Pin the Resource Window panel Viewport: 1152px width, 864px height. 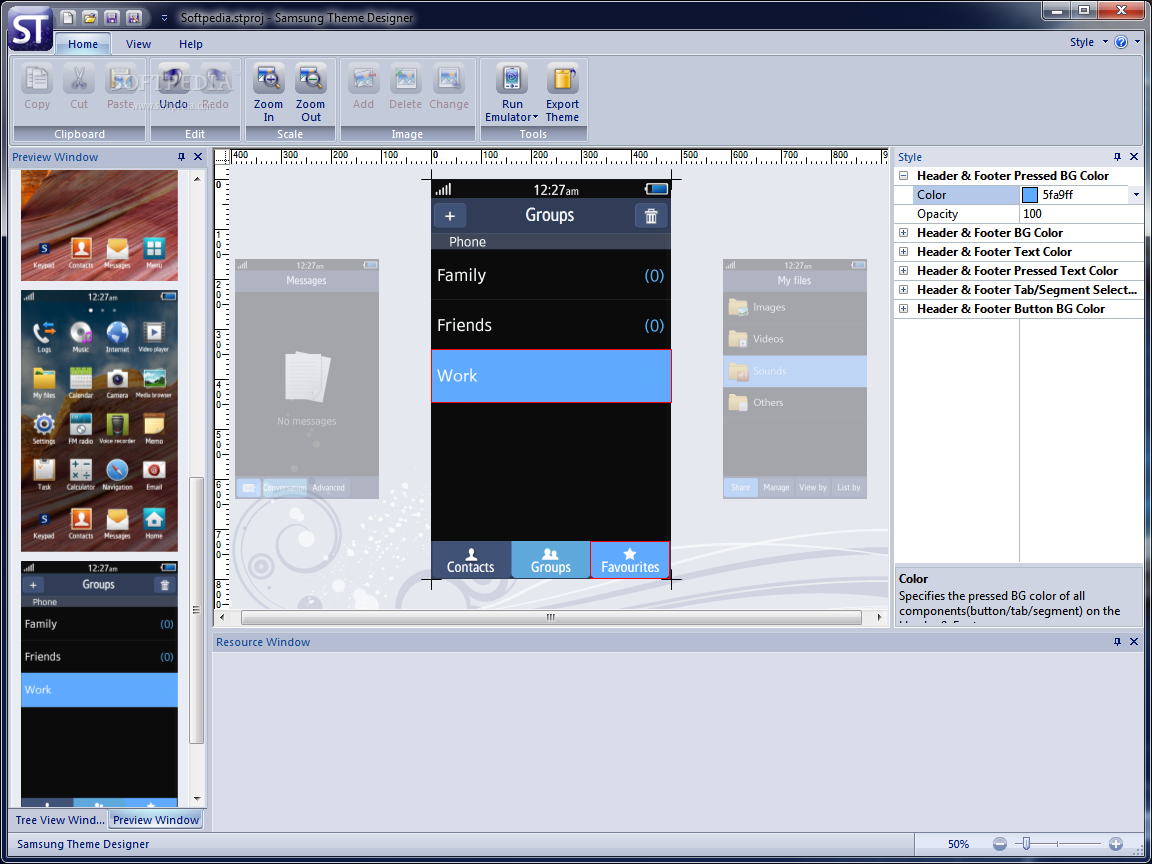coord(1117,641)
